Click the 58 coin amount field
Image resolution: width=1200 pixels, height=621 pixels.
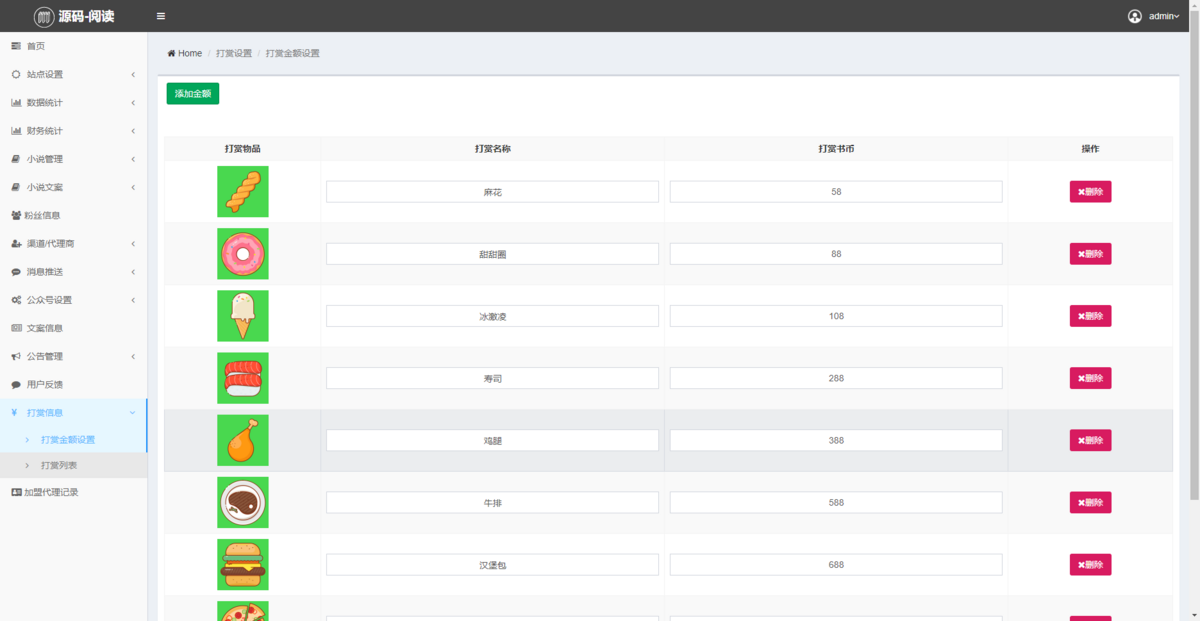coord(836,192)
